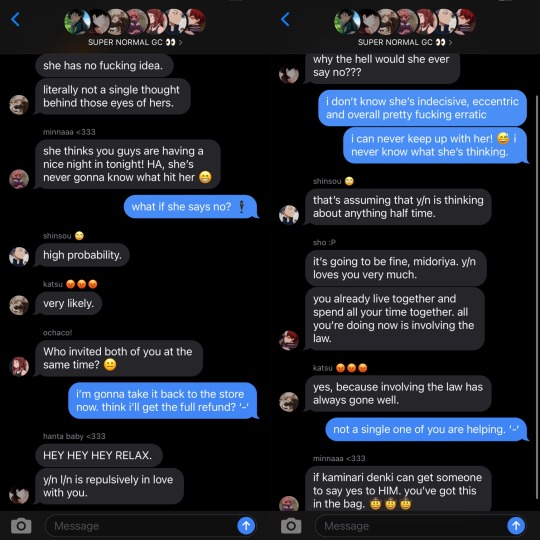
Task: Send message with right blue arrow button
Action: 516,526
